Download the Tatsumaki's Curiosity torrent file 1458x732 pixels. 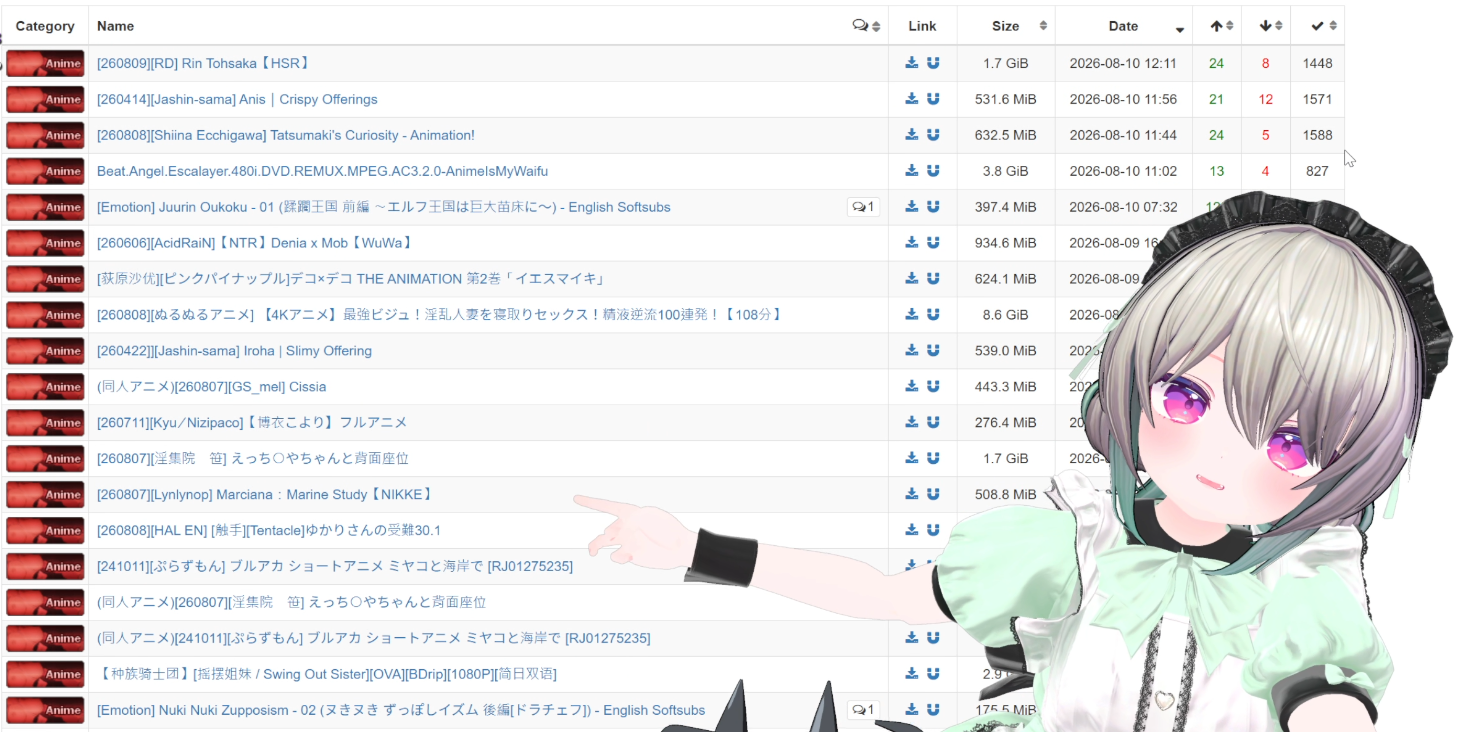pos(912,135)
